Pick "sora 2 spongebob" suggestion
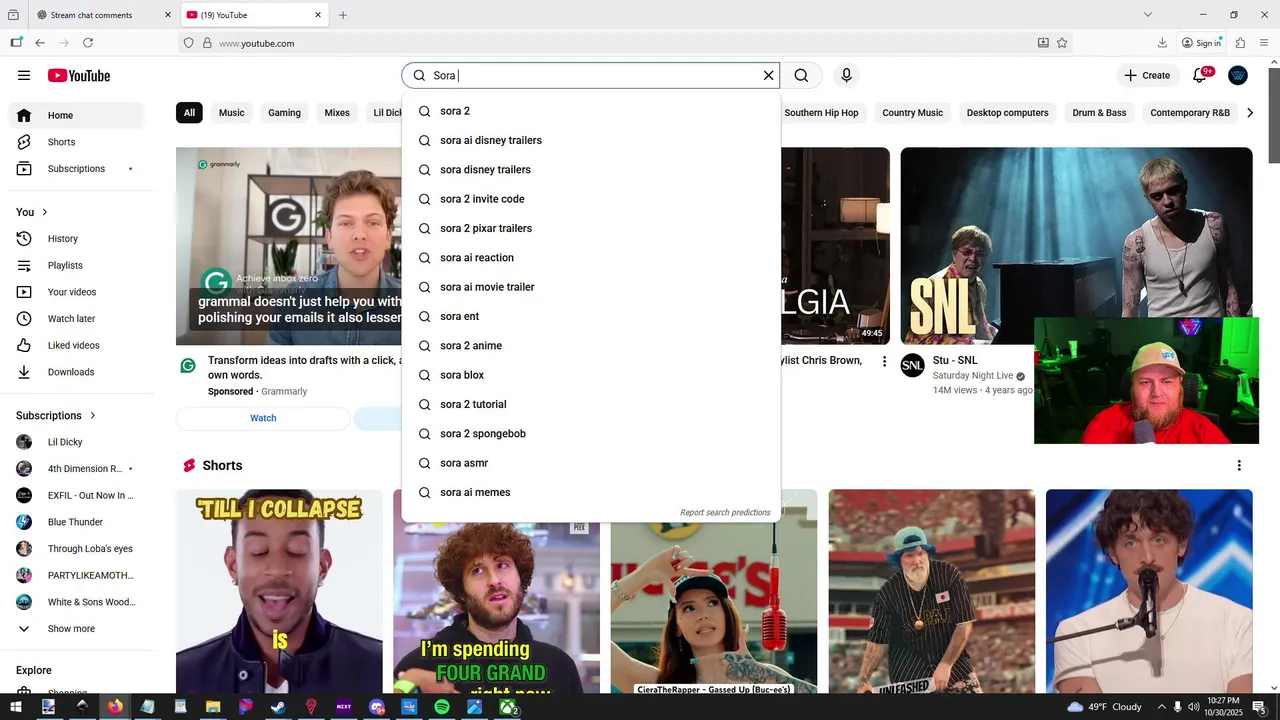The width and height of the screenshot is (1280, 720). pos(591,434)
